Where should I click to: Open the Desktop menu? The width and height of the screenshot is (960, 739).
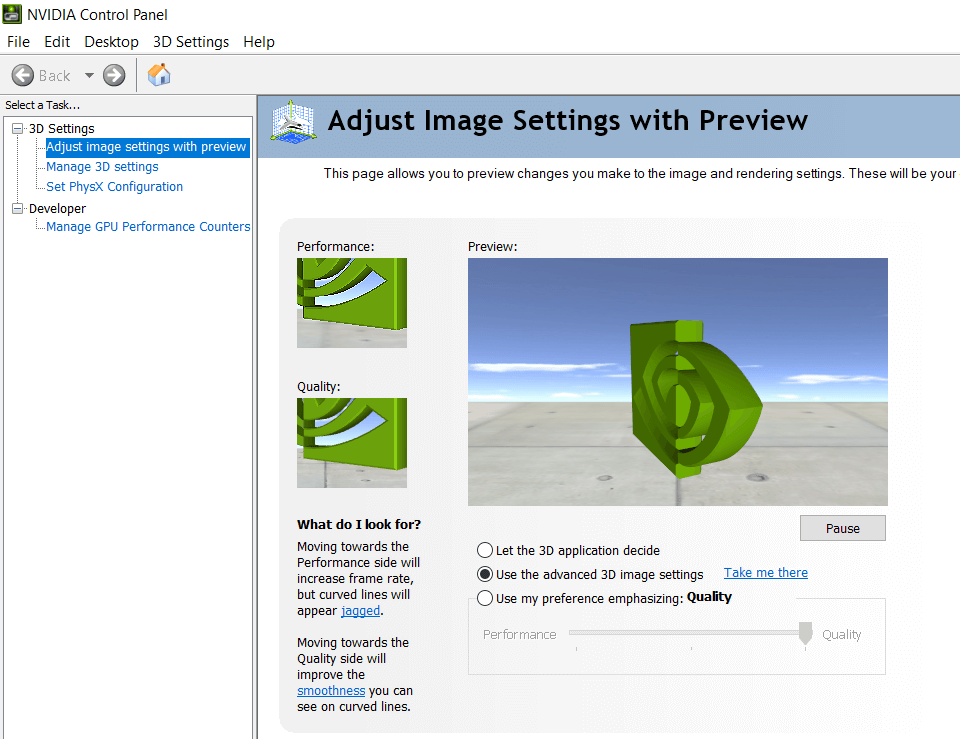pos(111,42)
